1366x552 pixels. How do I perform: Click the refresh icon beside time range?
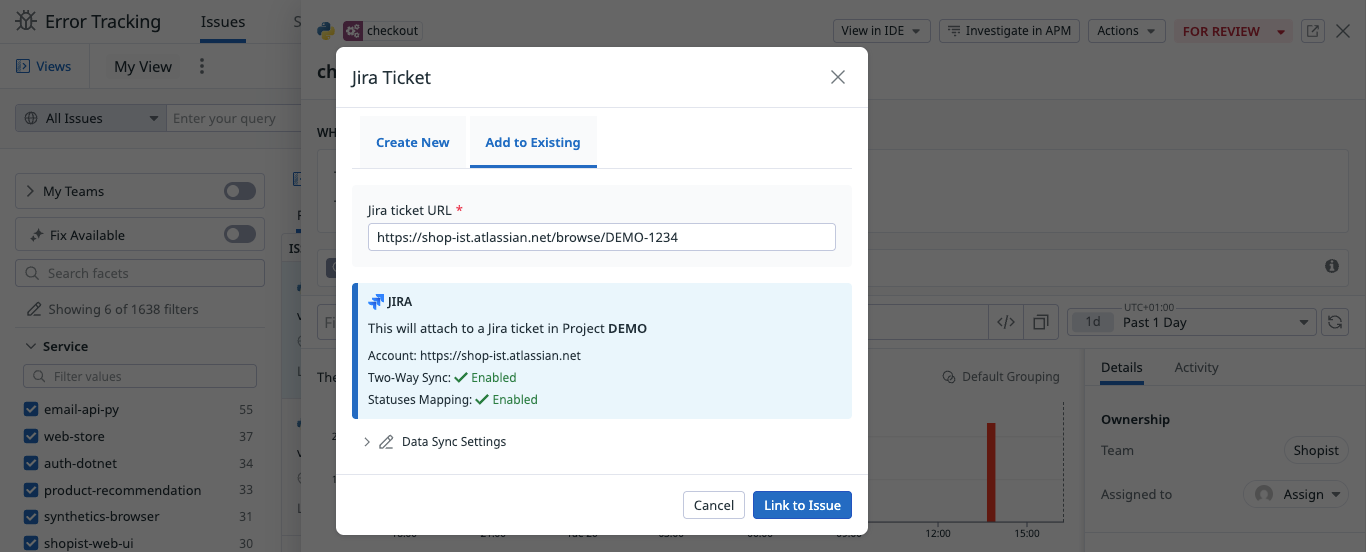(x=1333, y=322)
